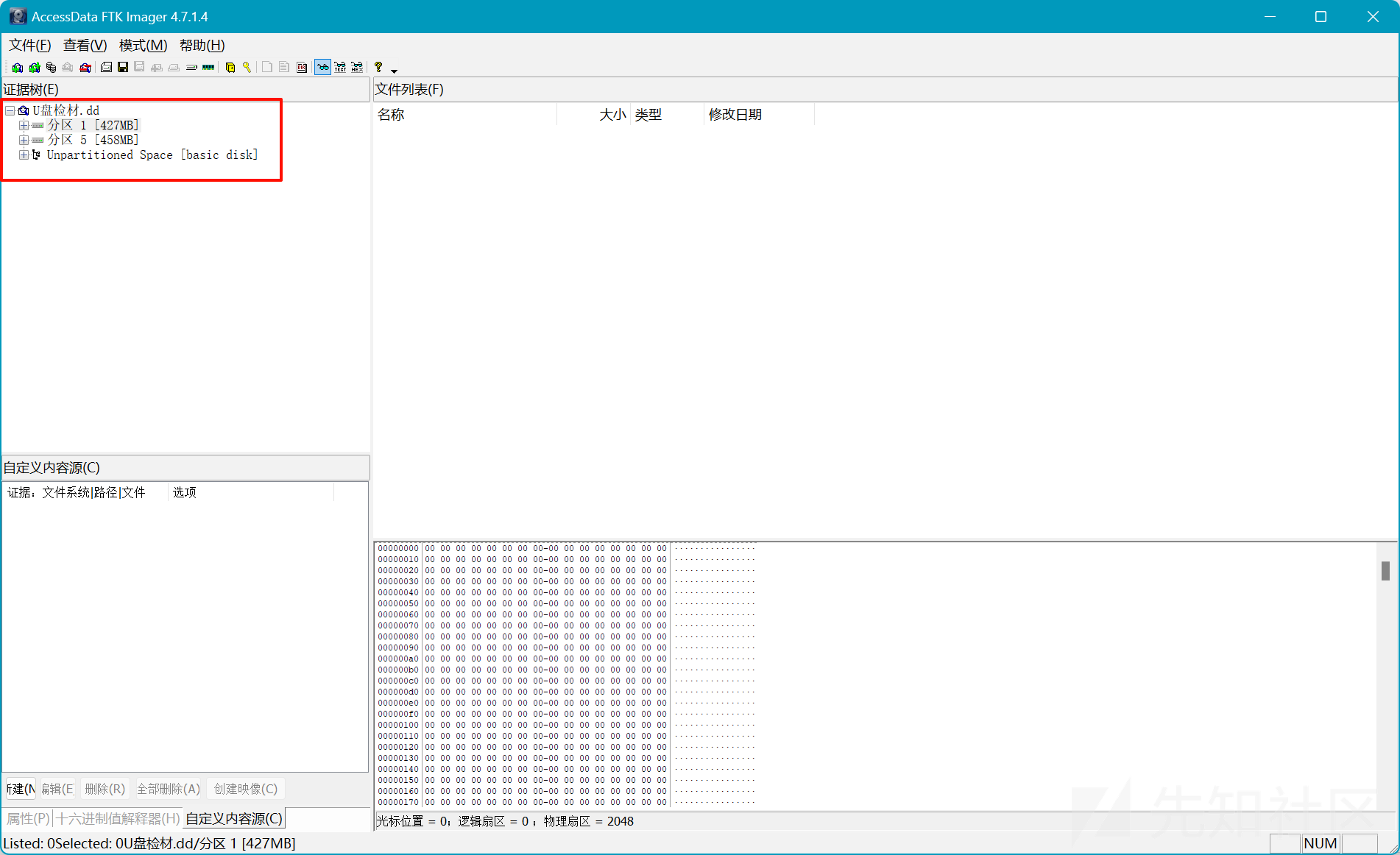Viewport: 1400px width, 855px height.
Task: Click the NUM indicator in status bar
Action: coord(1321,843)
